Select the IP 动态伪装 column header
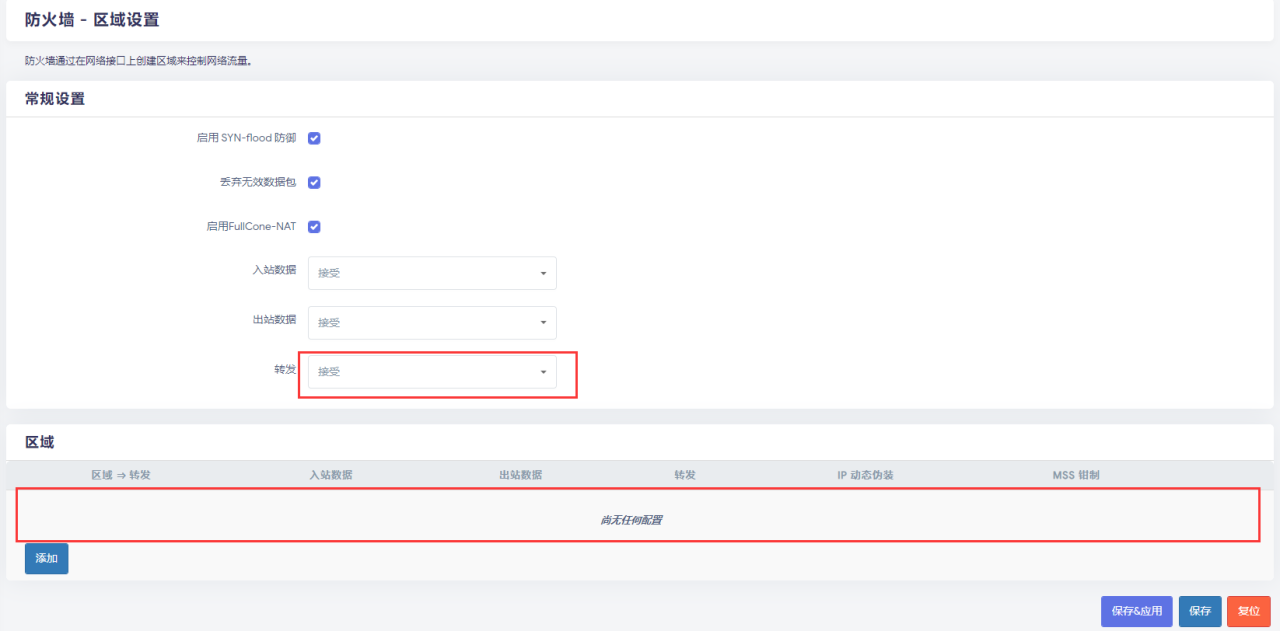 [865, 475]
